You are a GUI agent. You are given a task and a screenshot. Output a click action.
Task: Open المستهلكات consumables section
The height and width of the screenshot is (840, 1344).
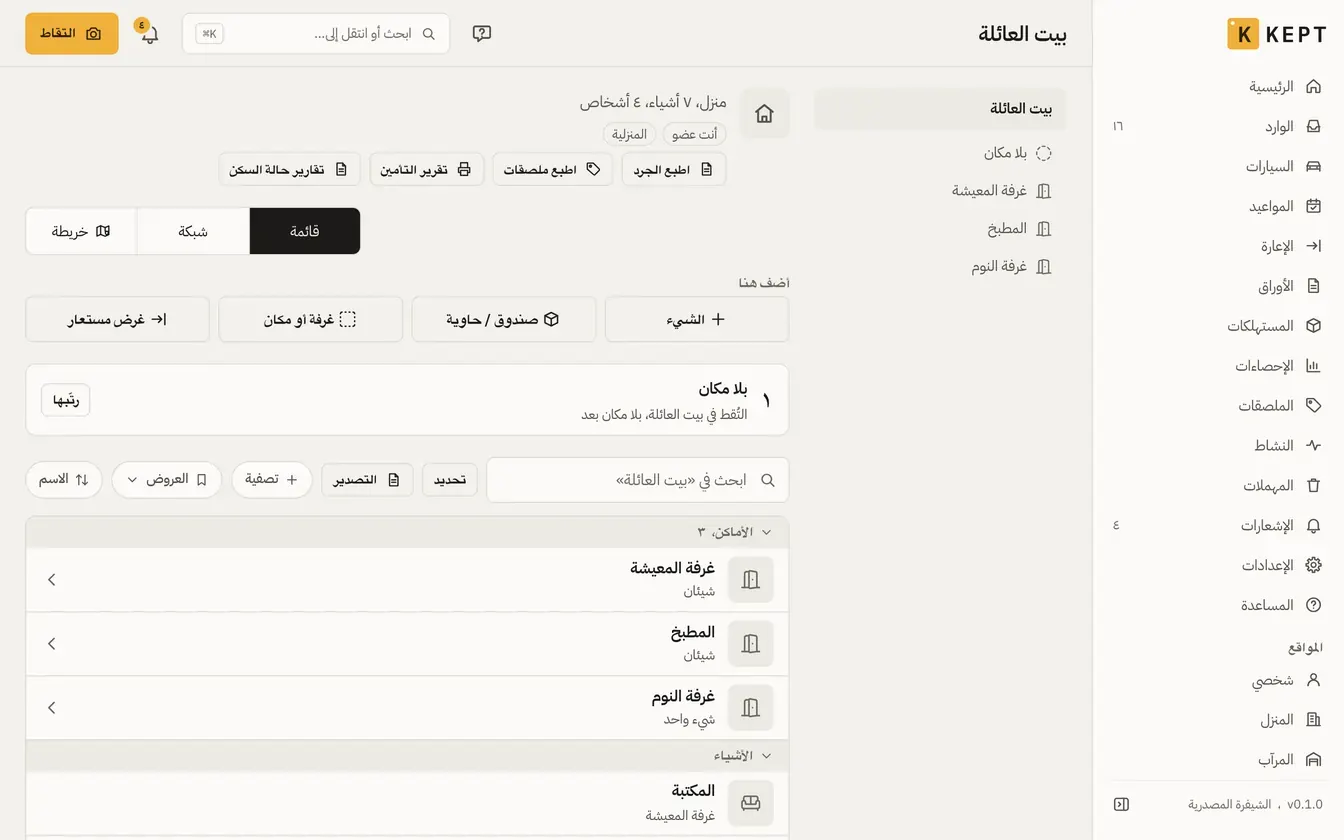[1217, 326]
